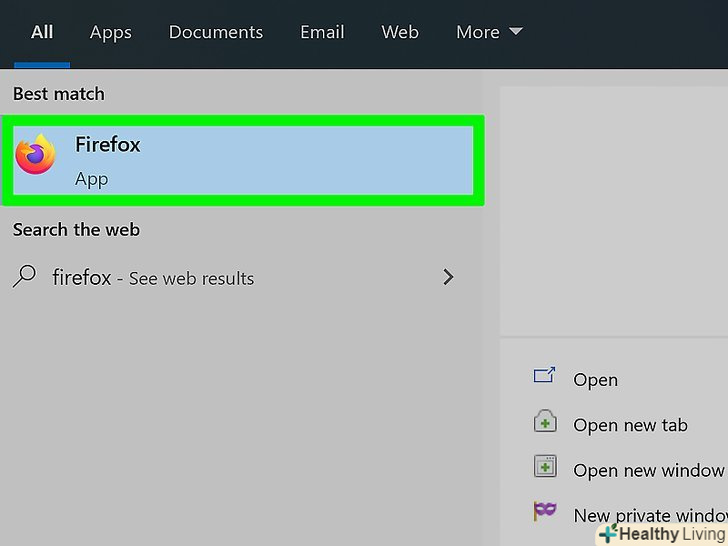Click the private window mask icon
The height and width of the screenshot is (546, 728).
coord(544,512)
